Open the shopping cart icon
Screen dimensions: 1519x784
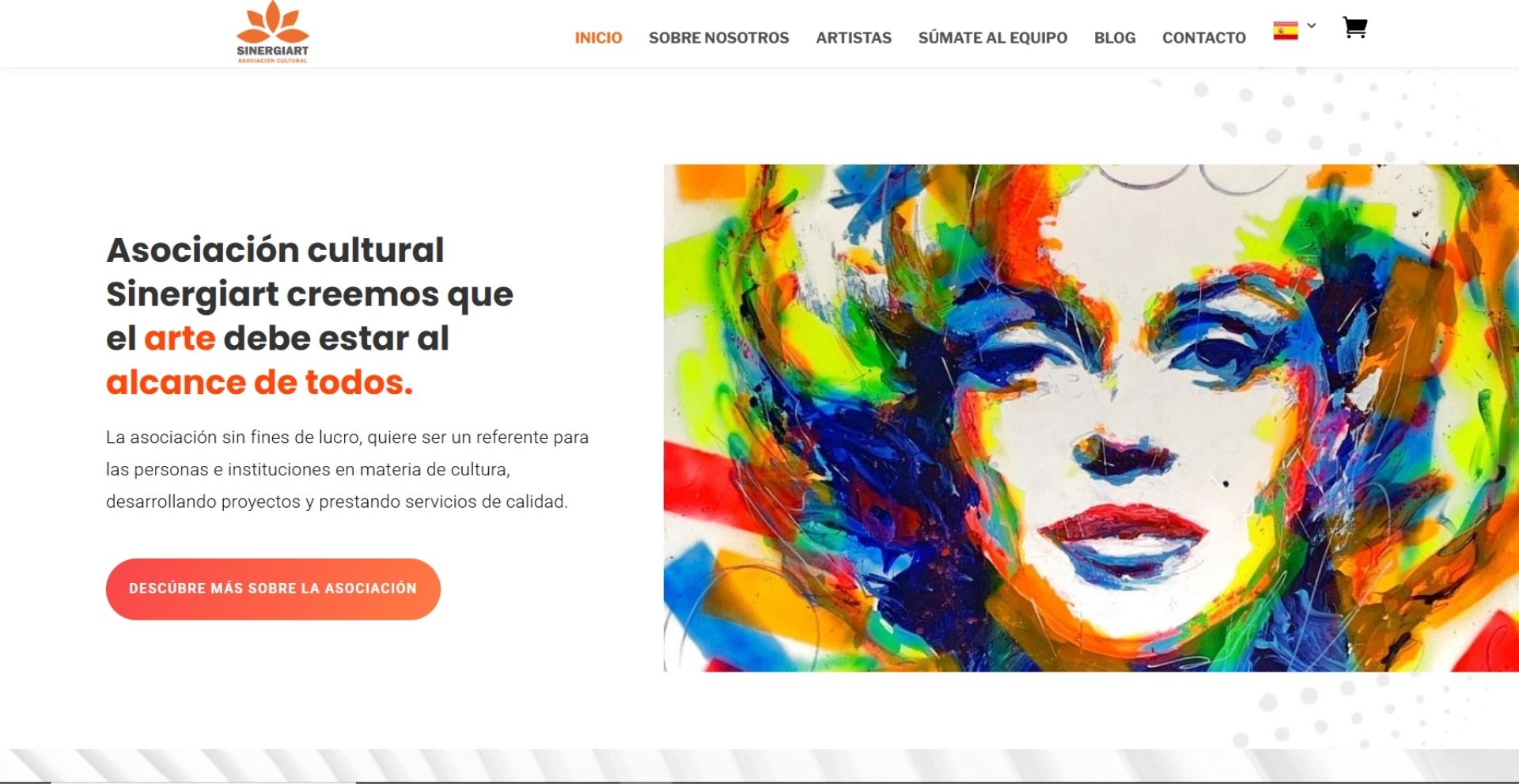(1355, 28)
